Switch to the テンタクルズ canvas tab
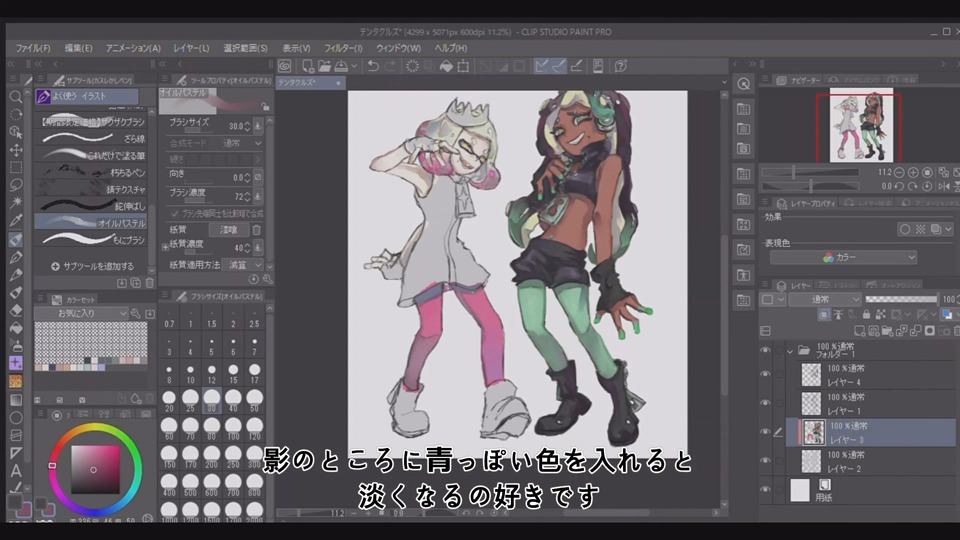This screenshot has width=960, height=540. 310,83
